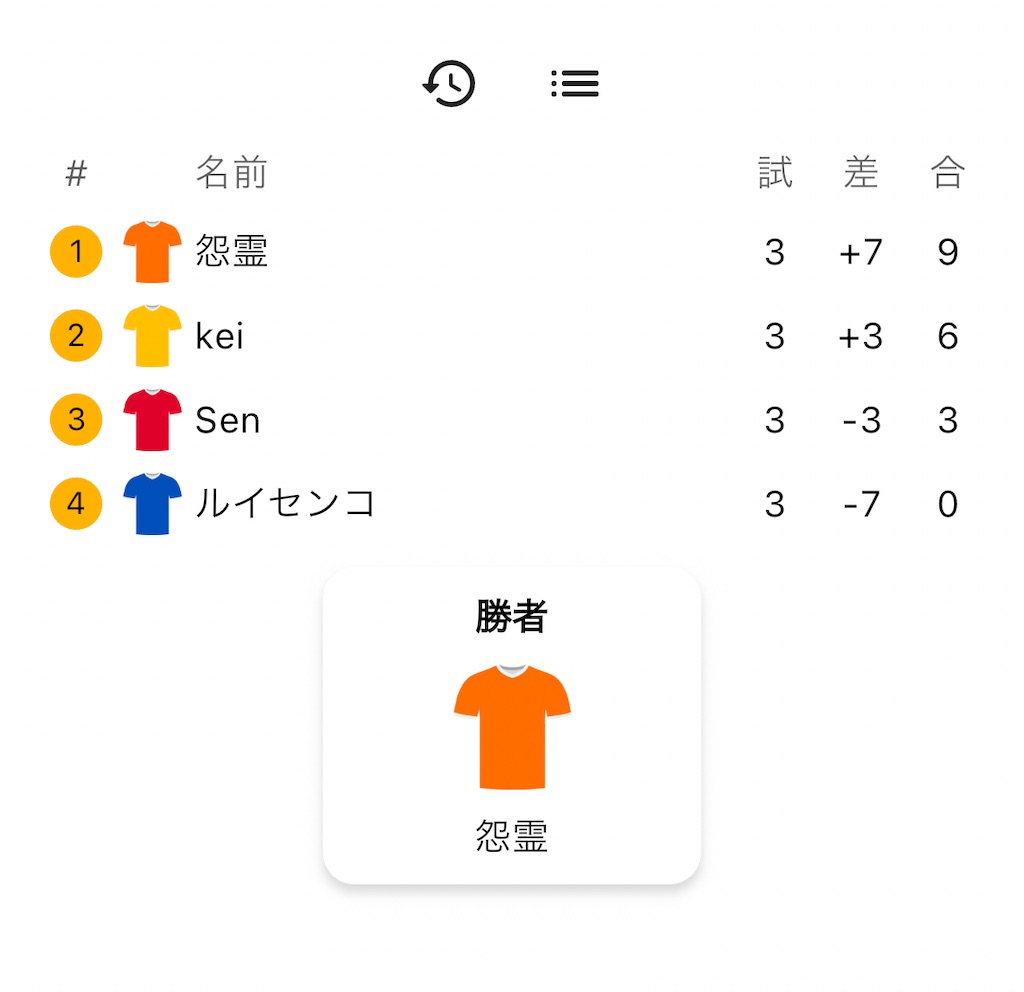The width and height of the screenshot is (1024, 992).
Task: Select player name ルイセンコ in the table
Action: click(285, 504)
